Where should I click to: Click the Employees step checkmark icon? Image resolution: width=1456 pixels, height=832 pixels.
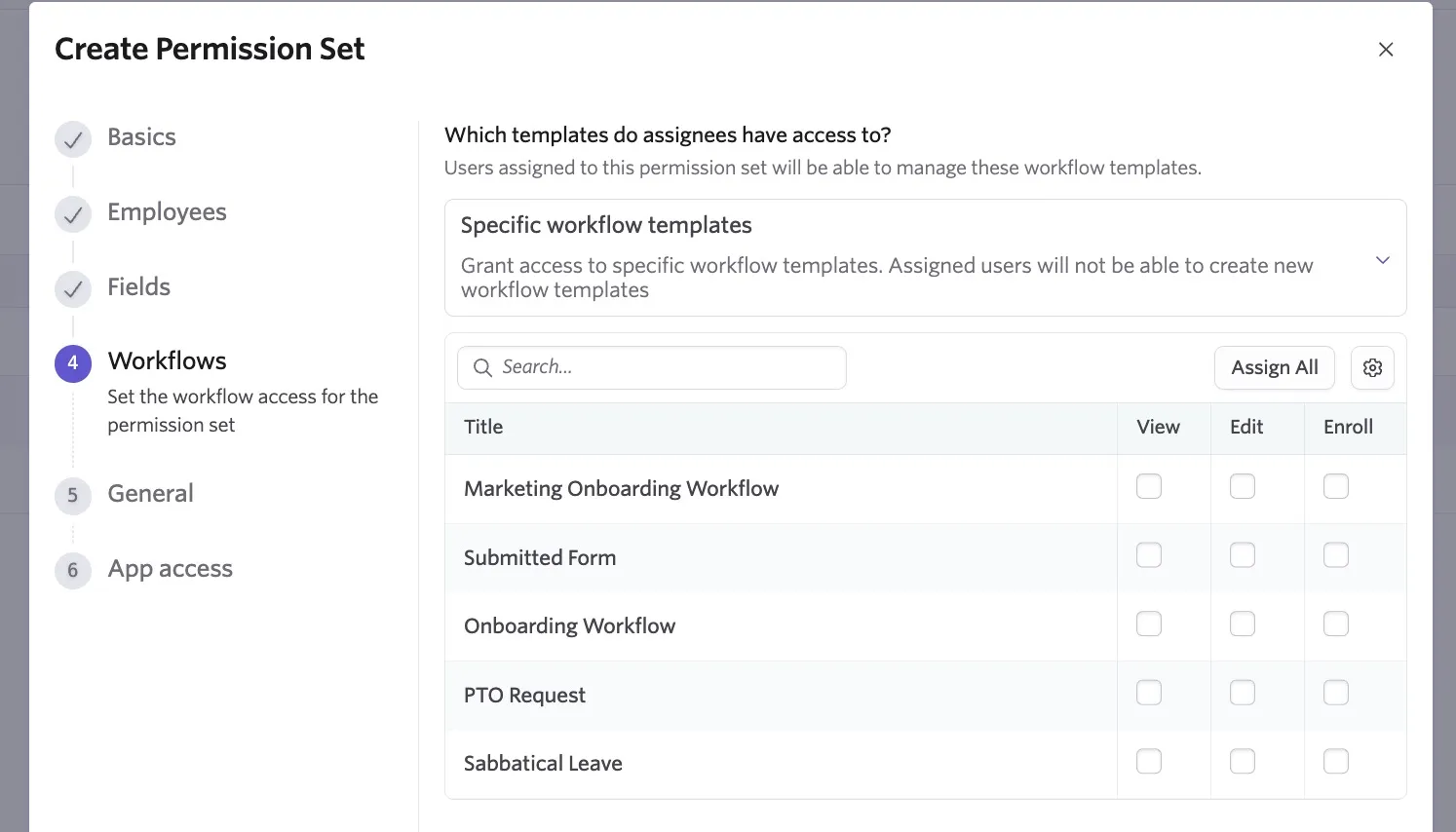[x=73, y=214]
